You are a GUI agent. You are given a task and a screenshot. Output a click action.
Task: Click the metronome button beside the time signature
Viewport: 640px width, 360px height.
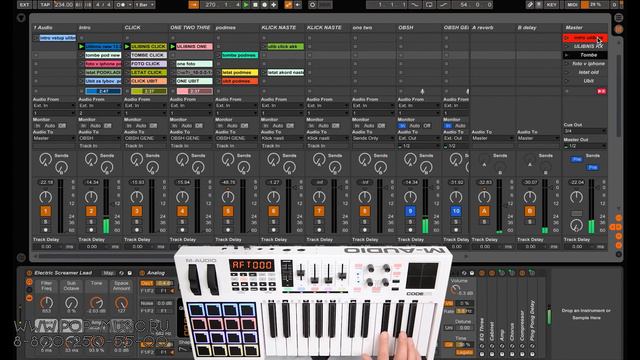[x=122, y=5]
